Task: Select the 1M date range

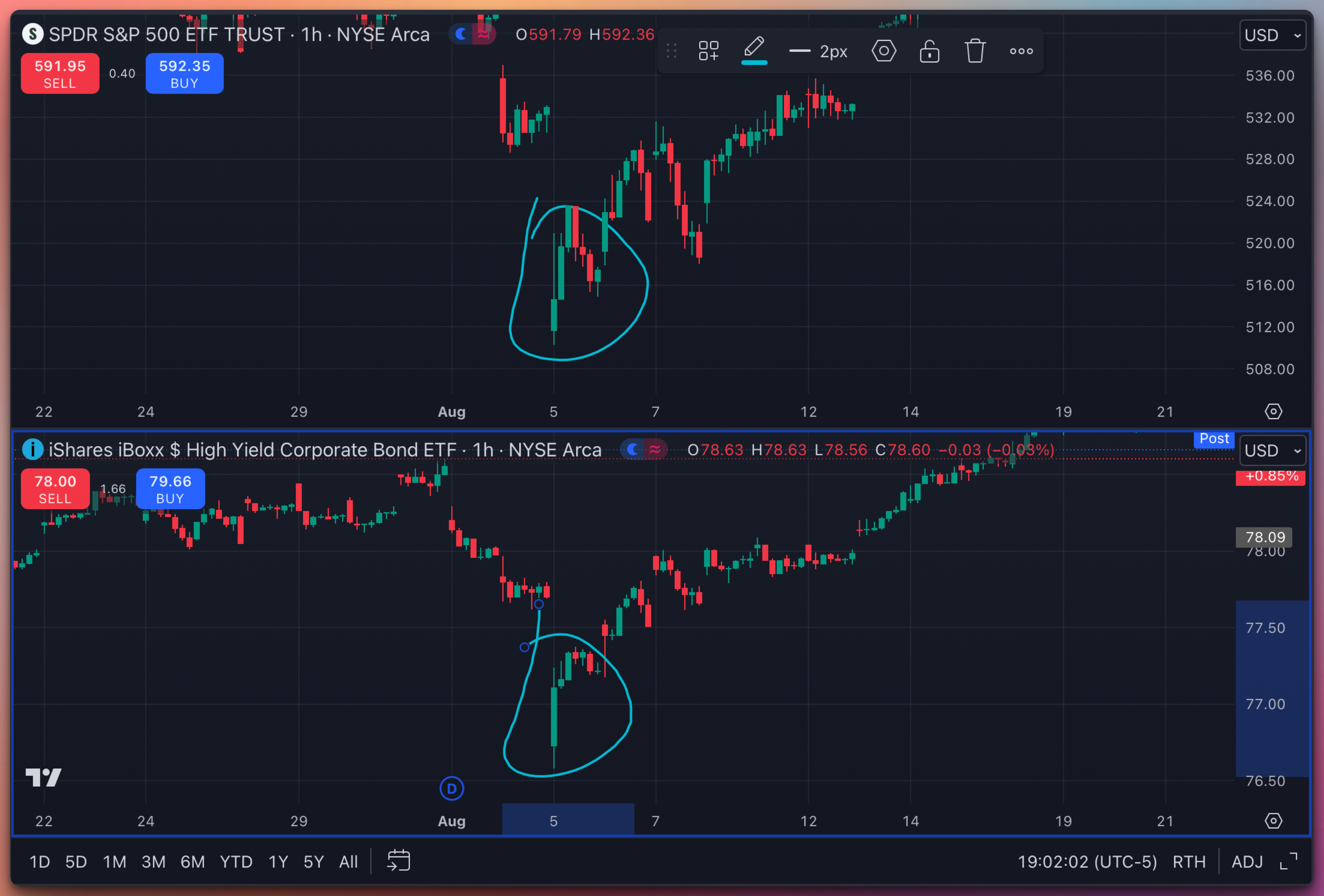Action: [x=114, y=862]
